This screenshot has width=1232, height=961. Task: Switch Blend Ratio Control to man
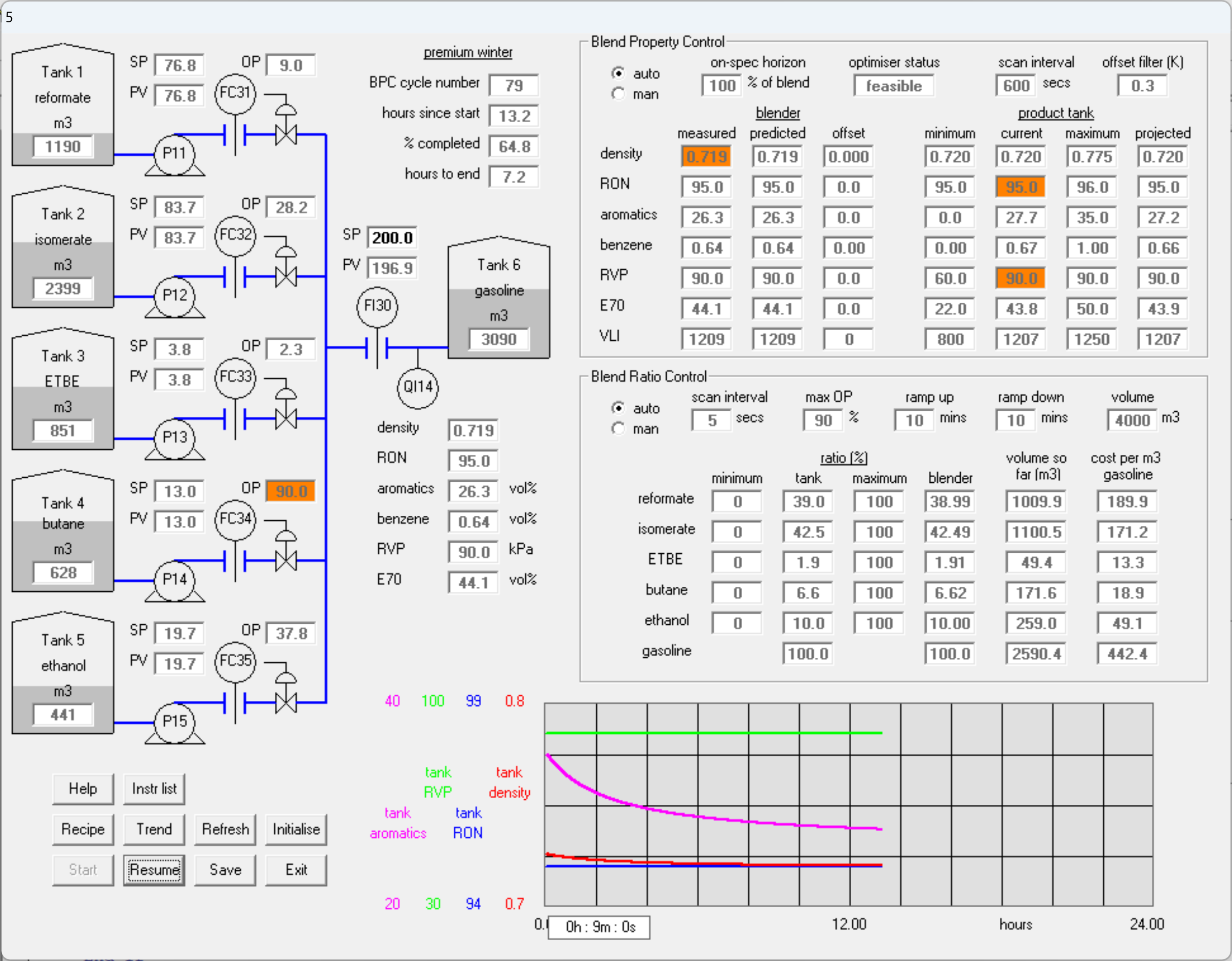tap(618, 430)
